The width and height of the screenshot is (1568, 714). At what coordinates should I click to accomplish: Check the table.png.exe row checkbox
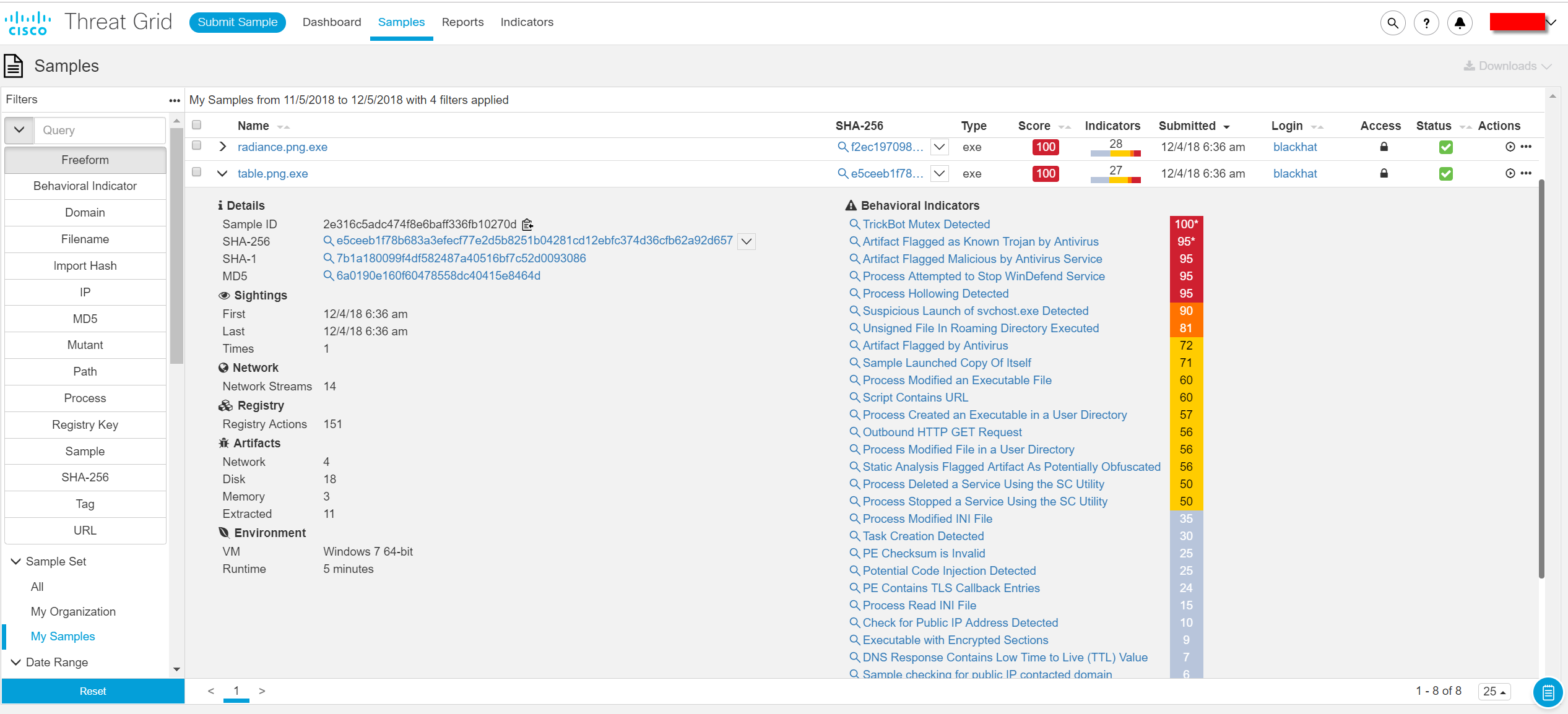click(197, 172)
